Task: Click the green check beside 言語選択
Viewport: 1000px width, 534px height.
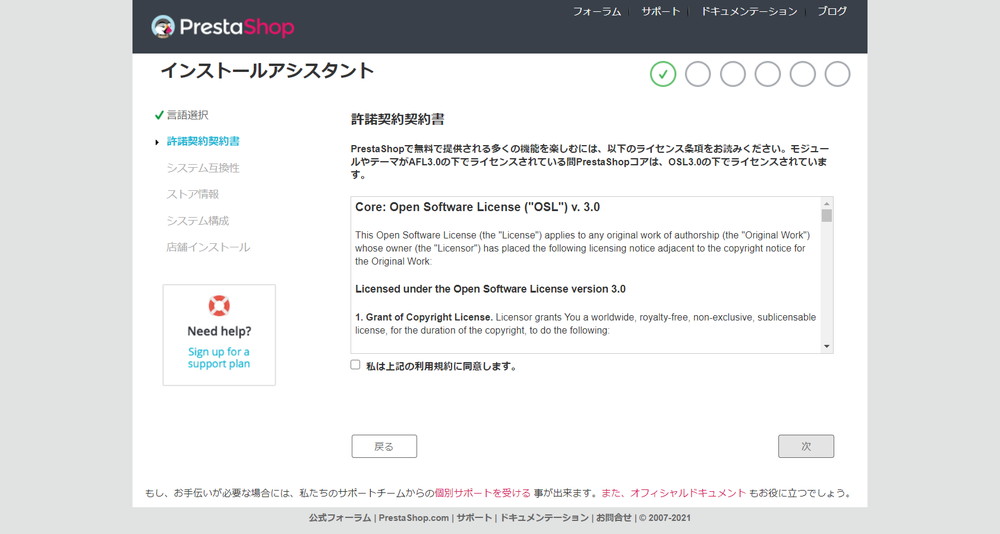Action: [159, 115]
